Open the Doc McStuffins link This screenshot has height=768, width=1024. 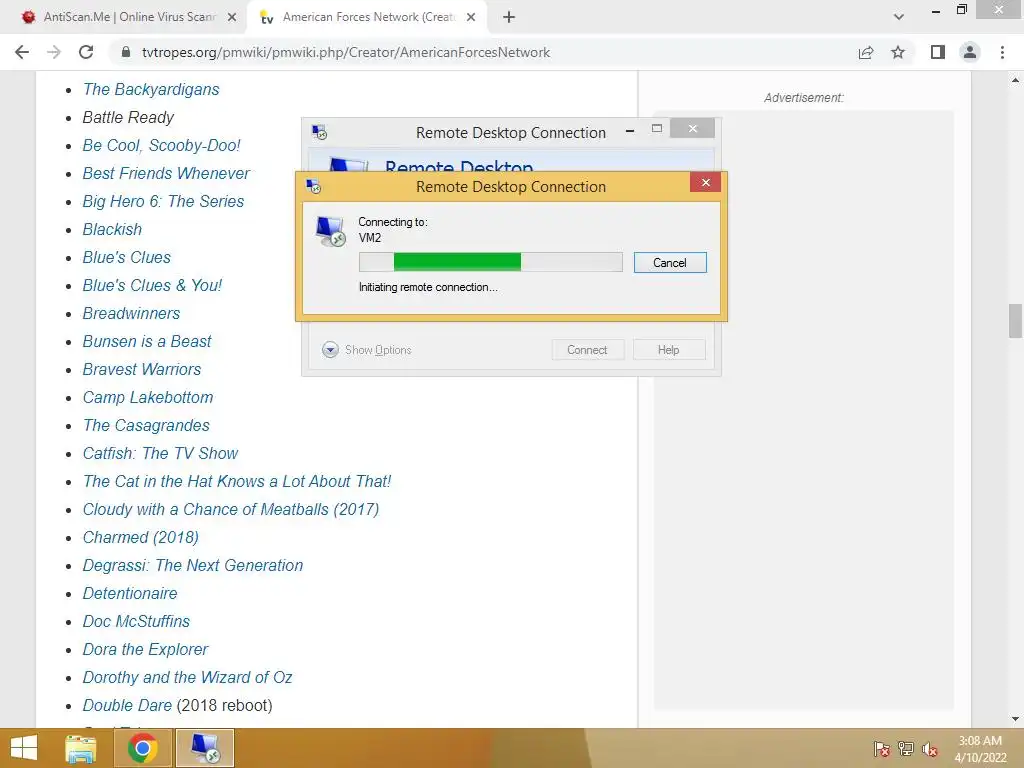tap(136, 622)
